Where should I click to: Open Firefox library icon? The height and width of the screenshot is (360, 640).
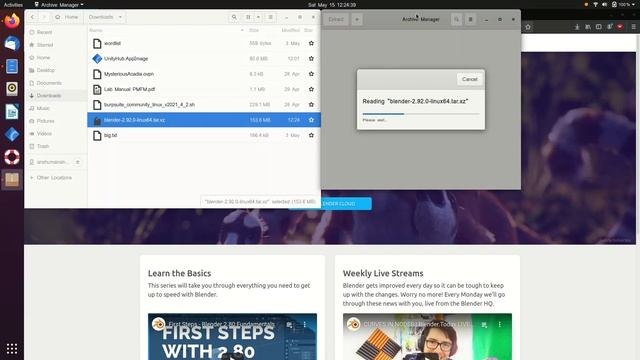(x=588, y=27)
